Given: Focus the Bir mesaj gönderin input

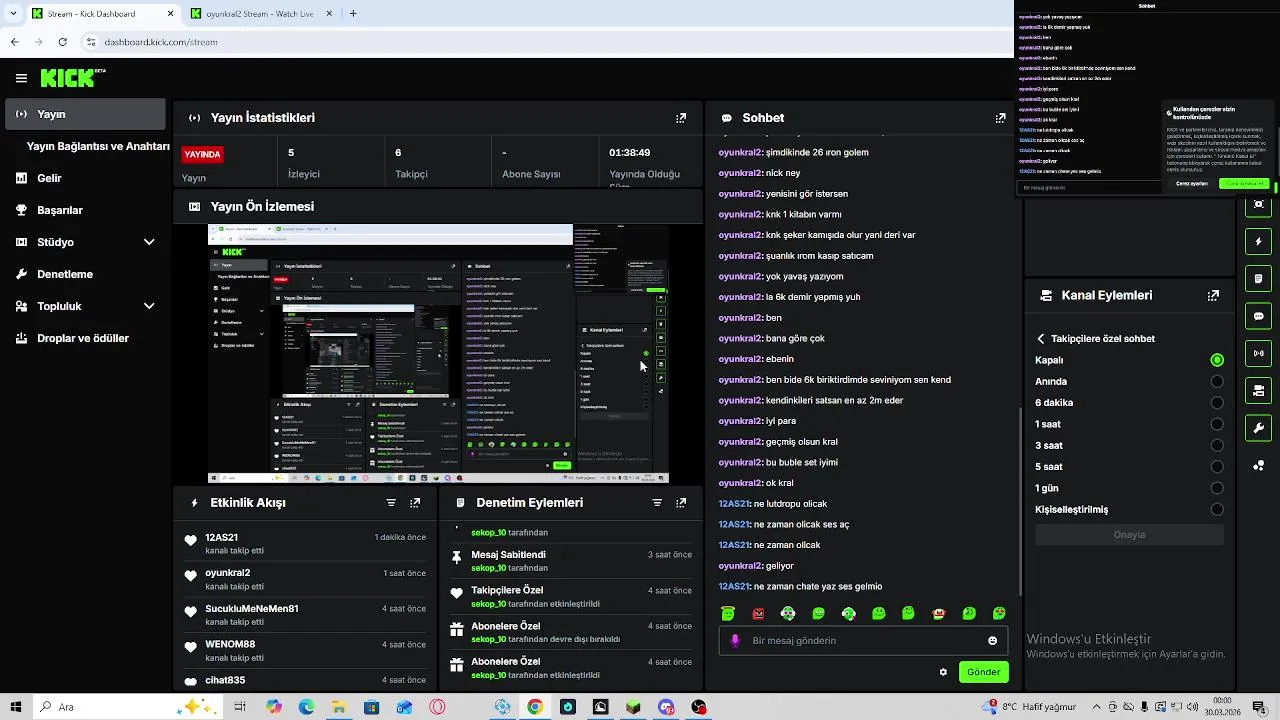Looking at the screenshot, I should (x=864, y=641).
